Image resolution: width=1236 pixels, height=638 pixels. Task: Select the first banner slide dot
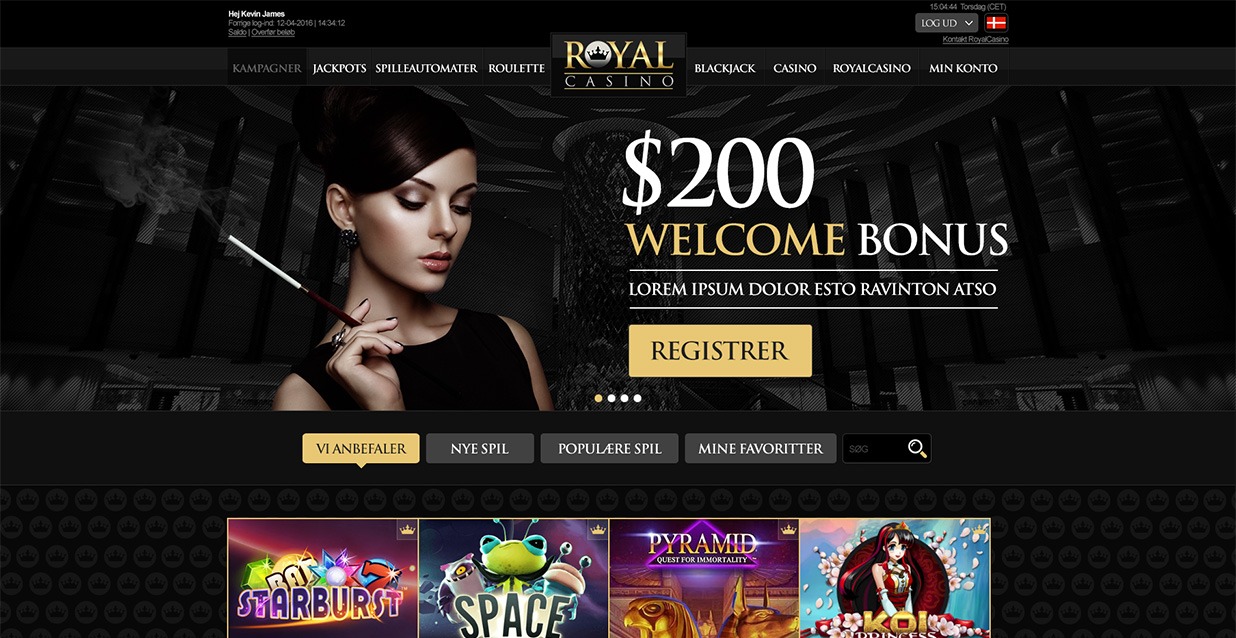click(599, 398)
